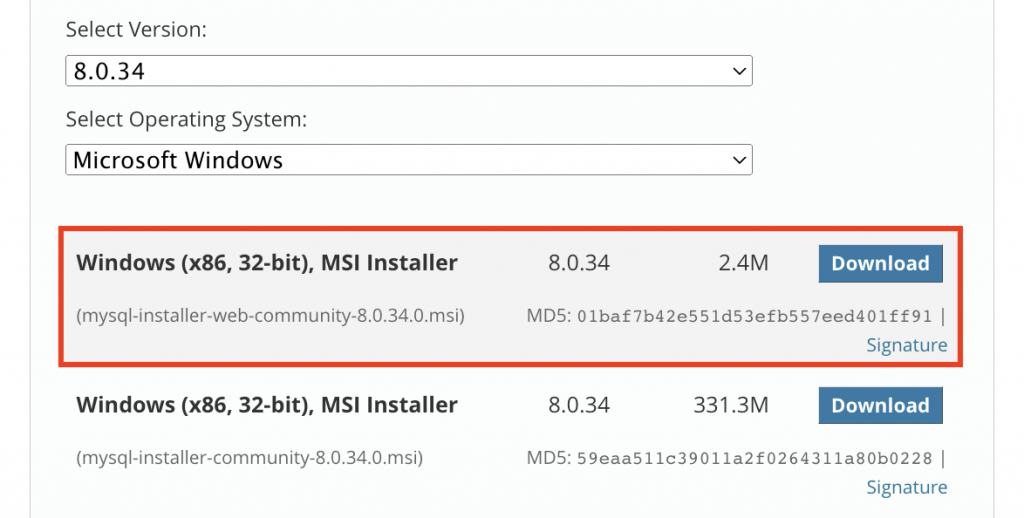Open the Signature link for the web-community installer
Screen dimensions: 1024x518
[x=906, y=345]
